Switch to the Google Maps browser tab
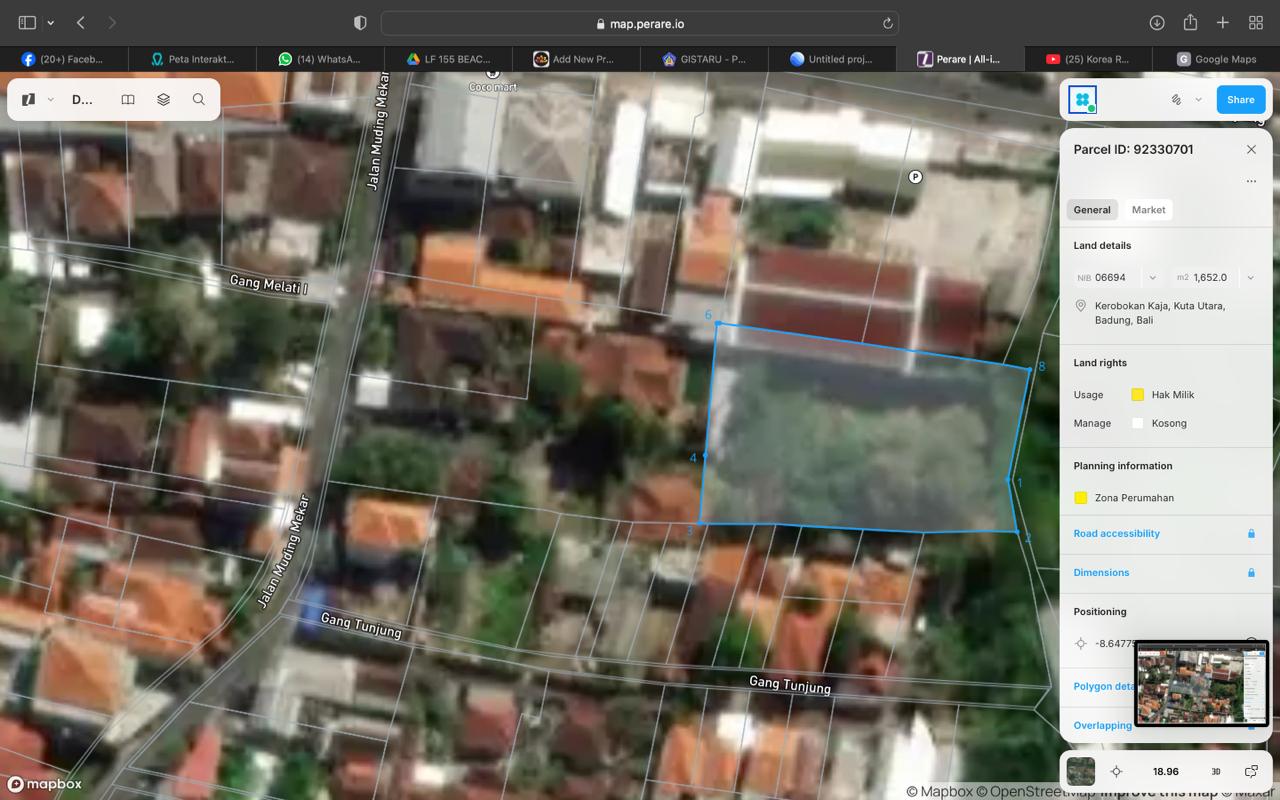 coord(1216,59)
